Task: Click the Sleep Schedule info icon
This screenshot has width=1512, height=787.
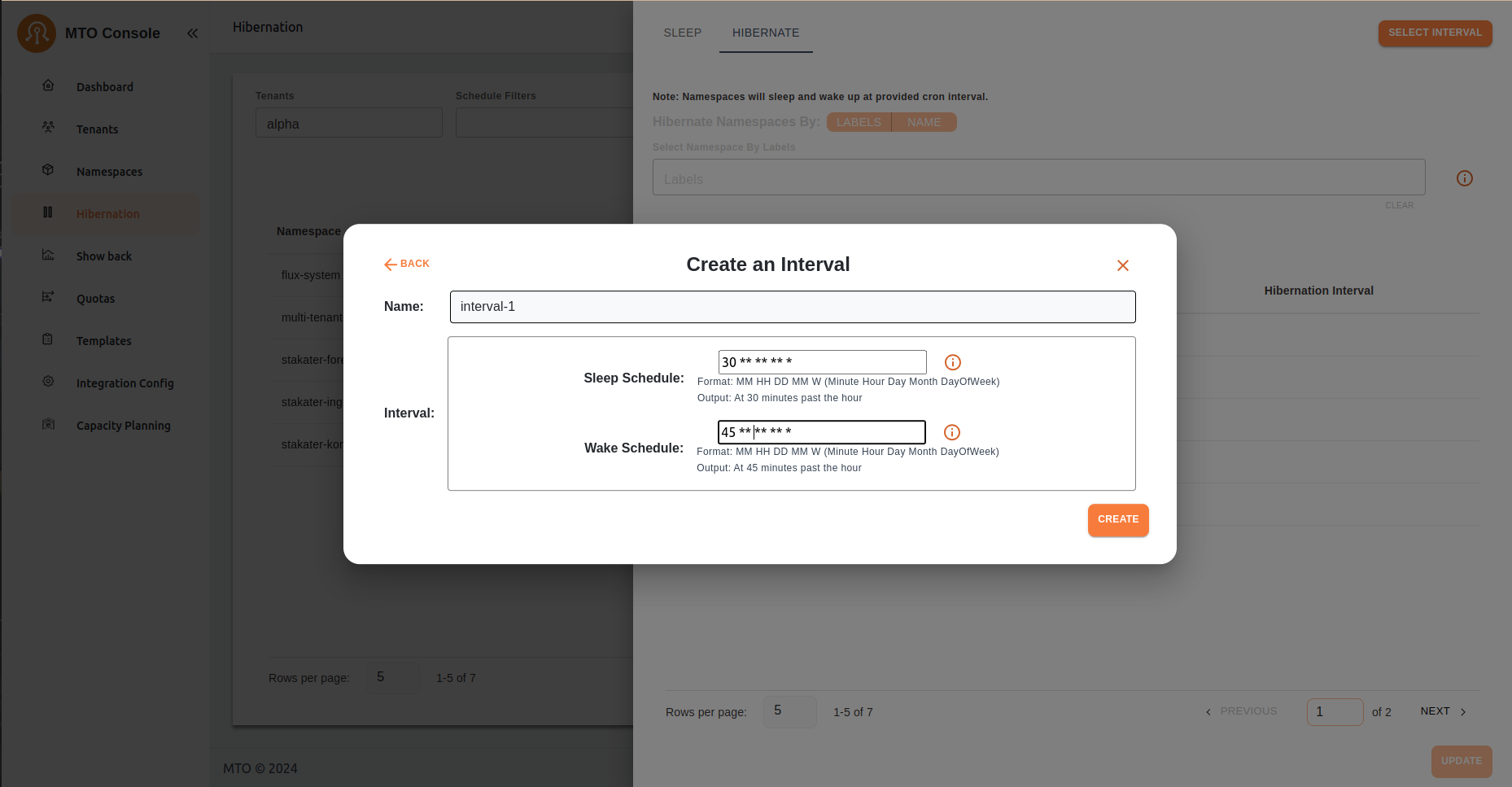Action: tap(952, 361)
